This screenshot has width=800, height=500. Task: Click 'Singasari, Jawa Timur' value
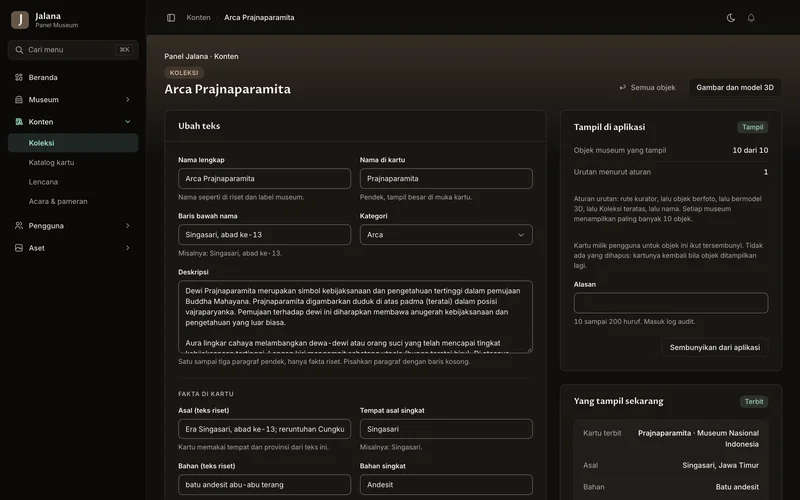pyautogui.click(x=720, y=465)
